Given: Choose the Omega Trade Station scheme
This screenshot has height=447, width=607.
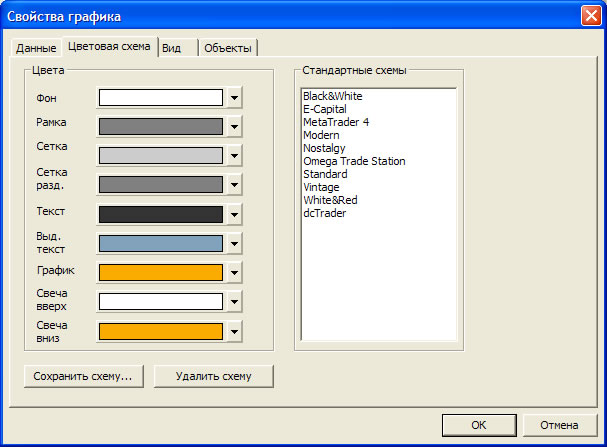Looking at the screenshot, I should [x=354, y=161].
